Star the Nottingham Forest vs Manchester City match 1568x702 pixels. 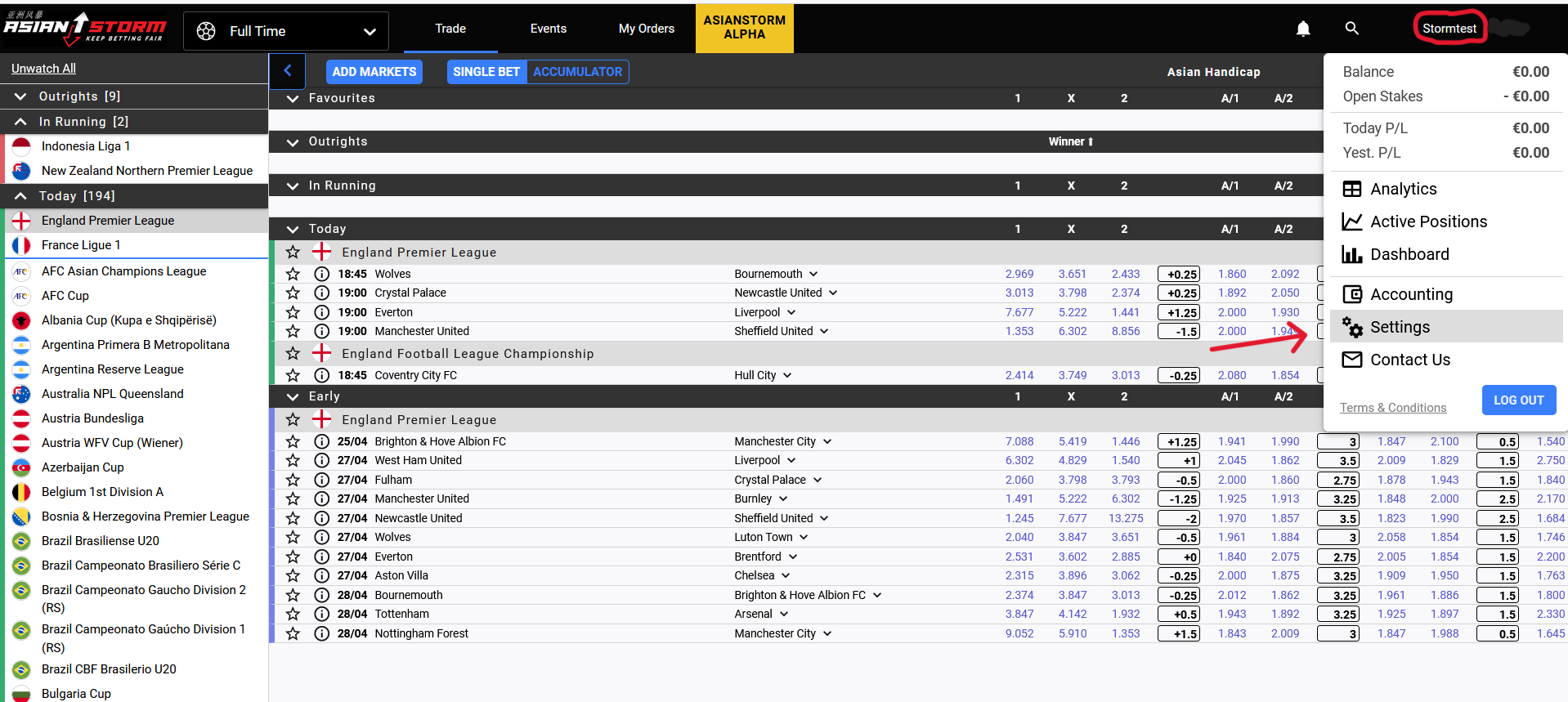(293, 633)
